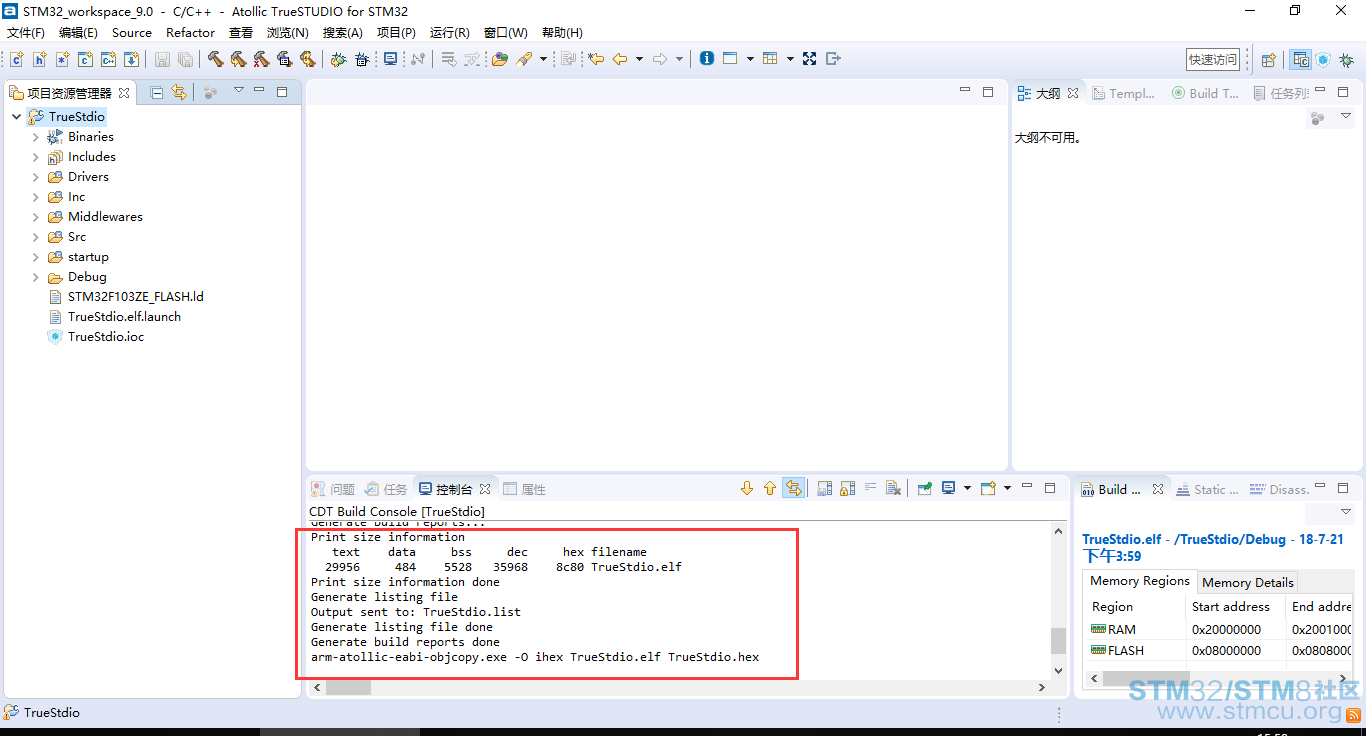This screenshot has height=736, width=1366.
Task: Select the FLASH row in Memory Regions
Action: (x=1218, y=651)
